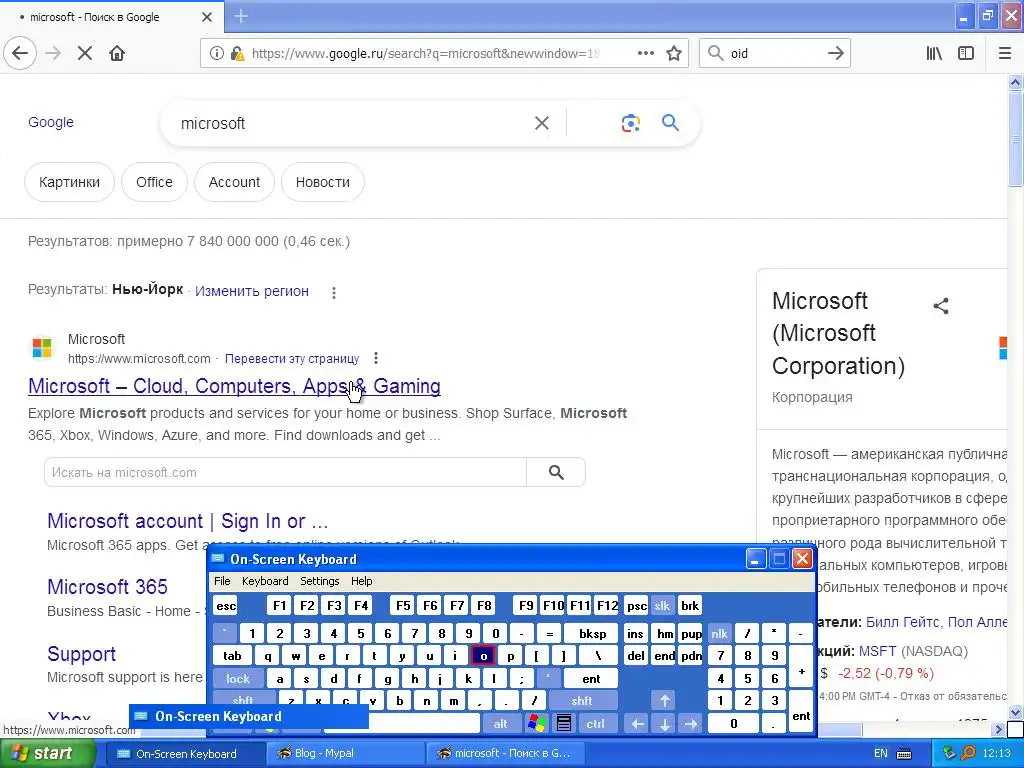Click the tab key on On-Screen Keyboard

[232, 656]
